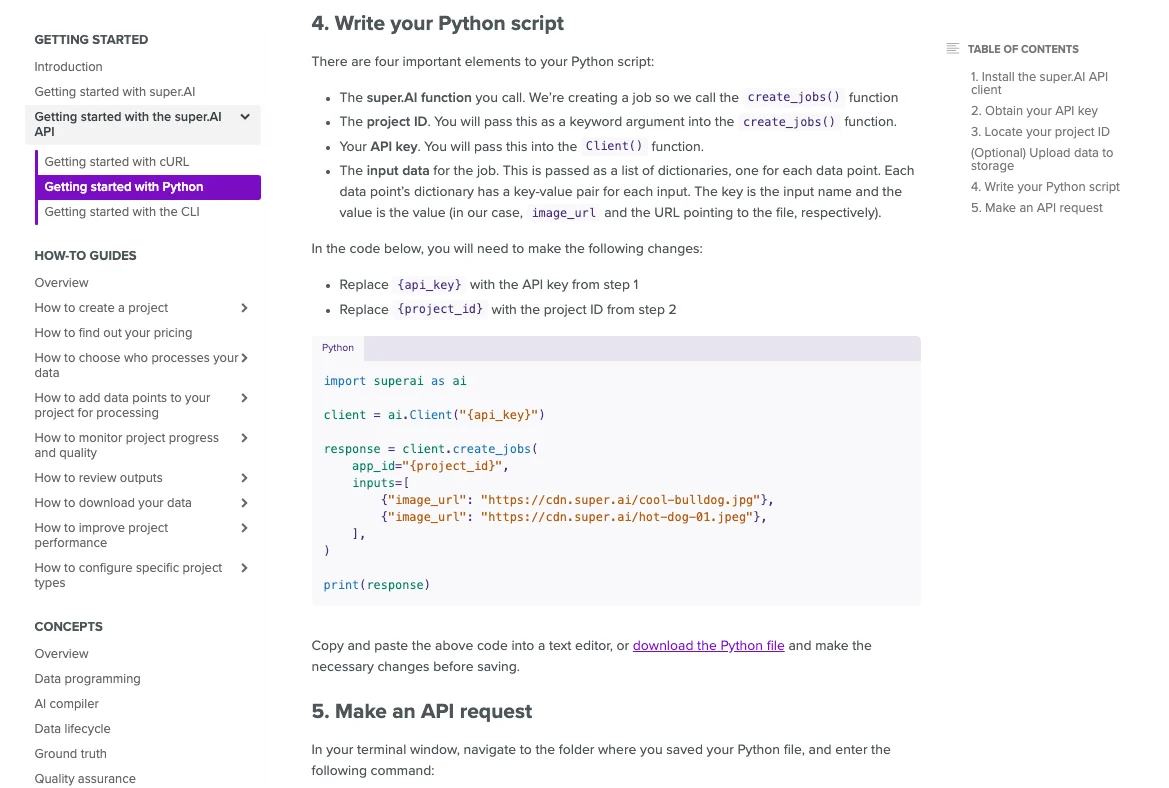Expand How to add data points chevron

[x=244, y=398]
